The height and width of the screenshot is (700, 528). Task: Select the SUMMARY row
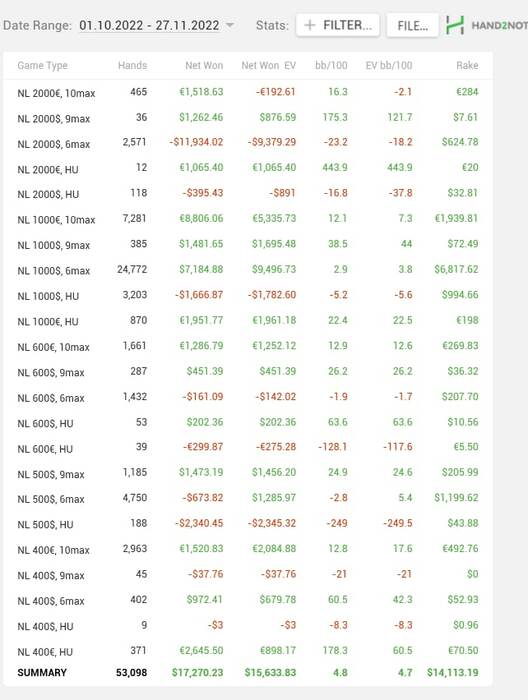(x=248, y=672)
